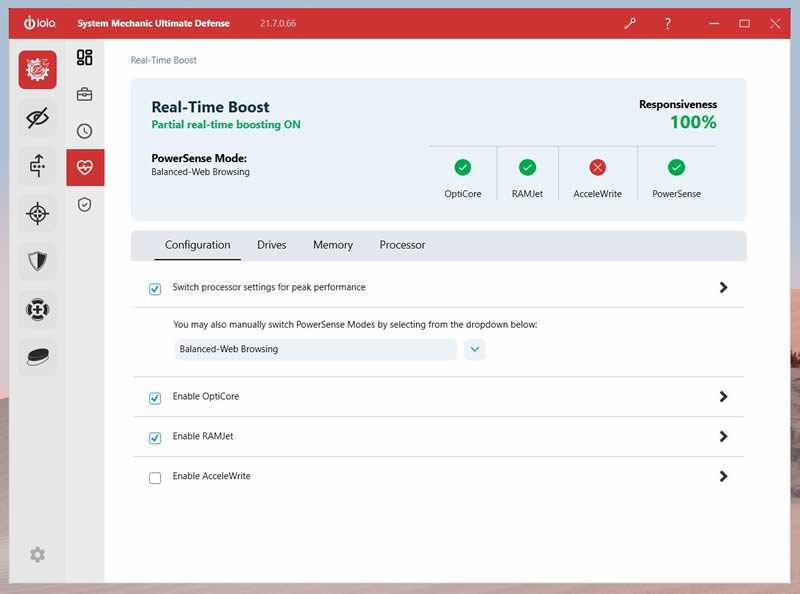Open the drive scrubber disk icon
This screenshot has width=800, height=594.
[37, 357]
